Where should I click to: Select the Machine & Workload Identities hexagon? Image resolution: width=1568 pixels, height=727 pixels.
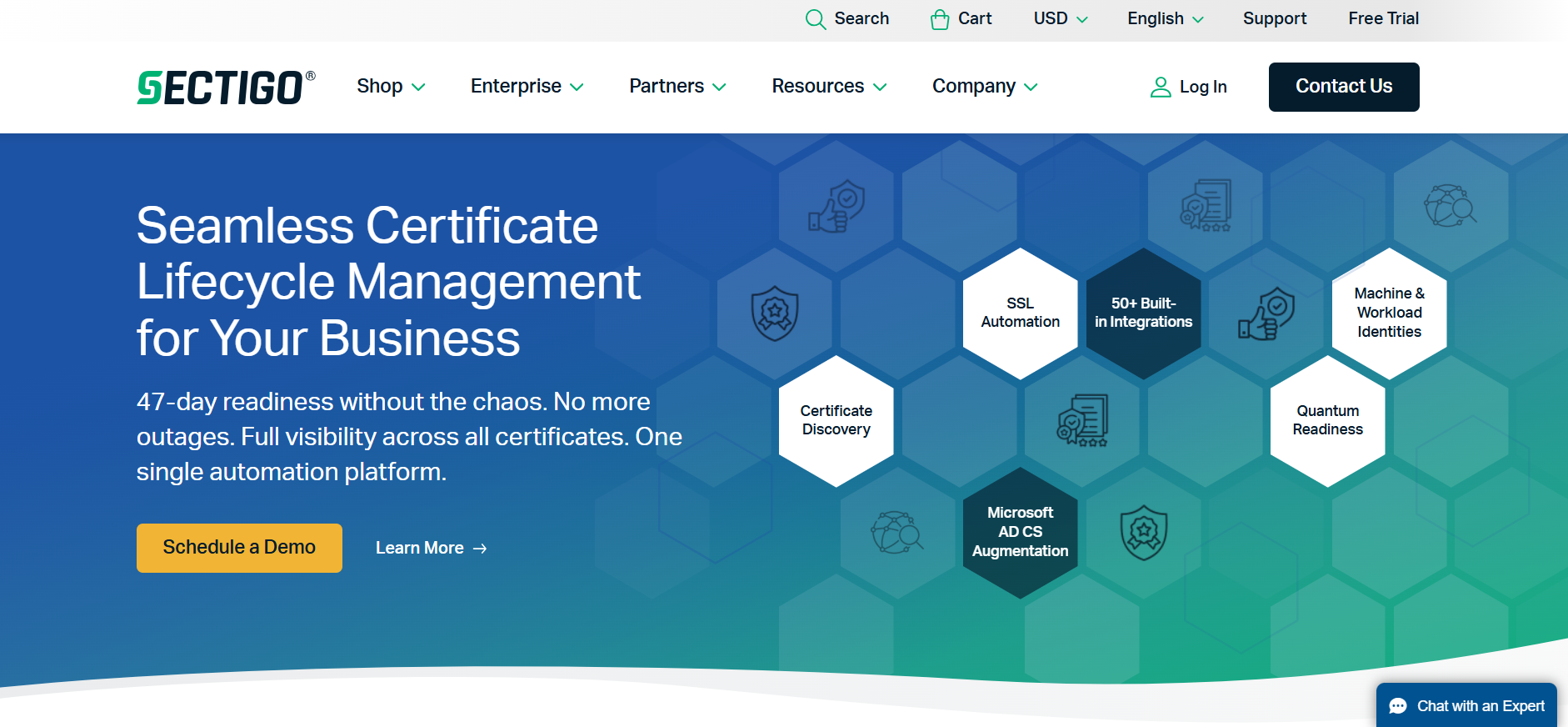pyautogui.click(x=1389, y=313)
